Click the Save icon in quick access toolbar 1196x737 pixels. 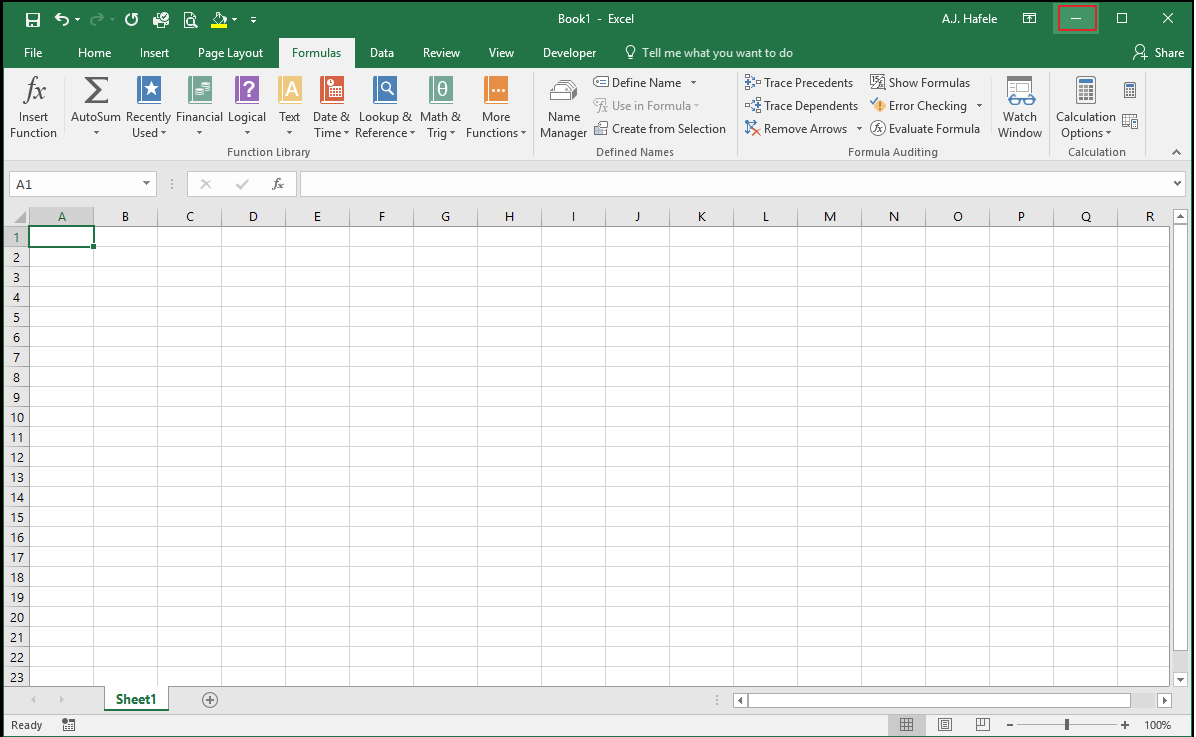[x=33, y=20]
